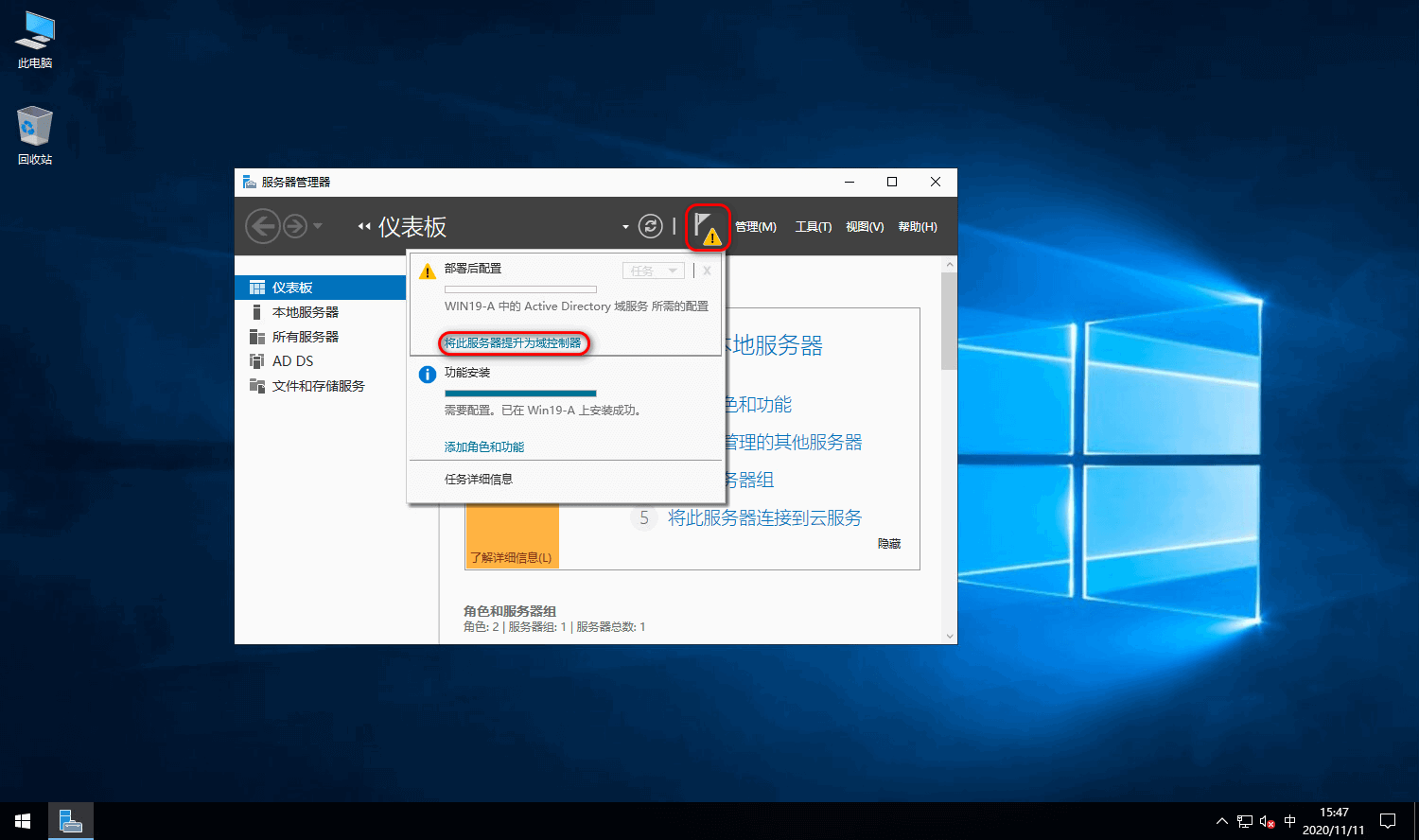Click the step 5 number circle
Viewport: 1419px width, 840px height.
pyautogui.click(x=644, y=517)
